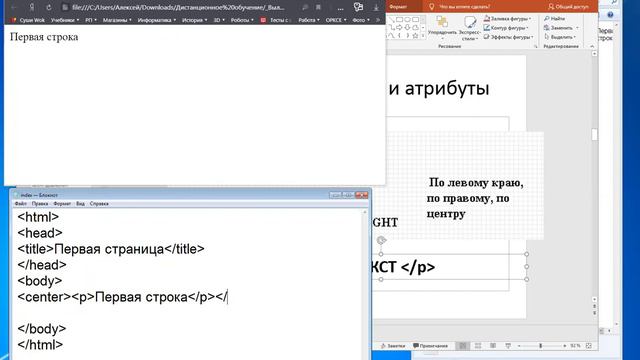Switch to Reading view in status bar
640x360 pixels.
(x=493, y=346)
